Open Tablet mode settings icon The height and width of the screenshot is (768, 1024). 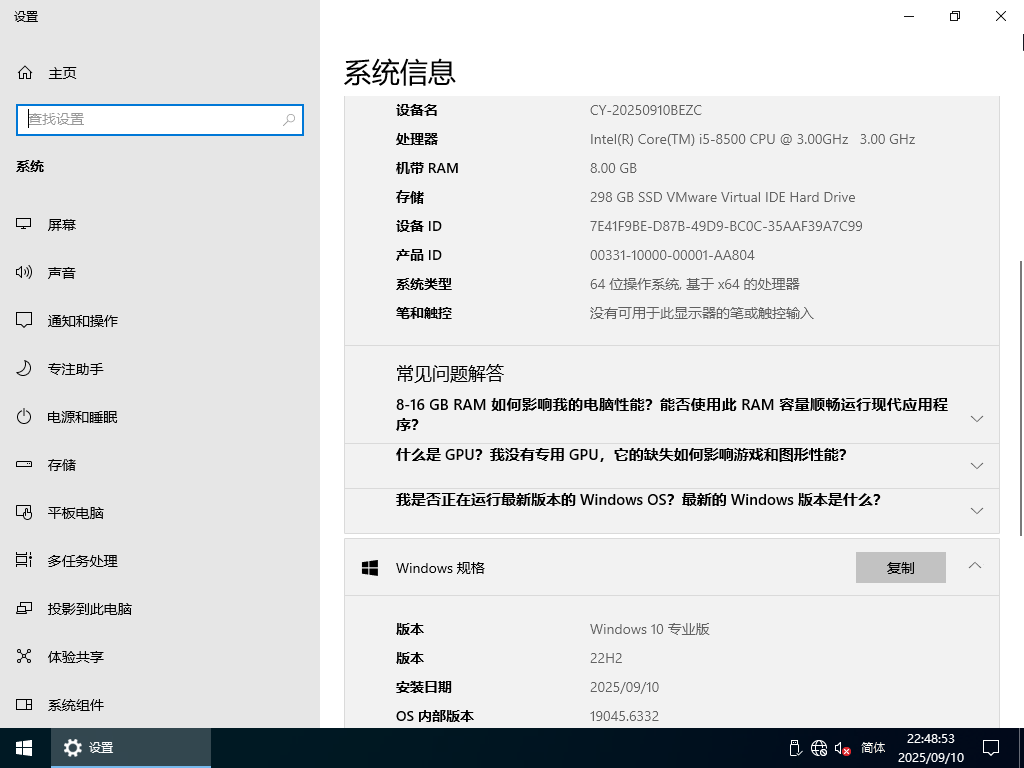tap(24, 513)
